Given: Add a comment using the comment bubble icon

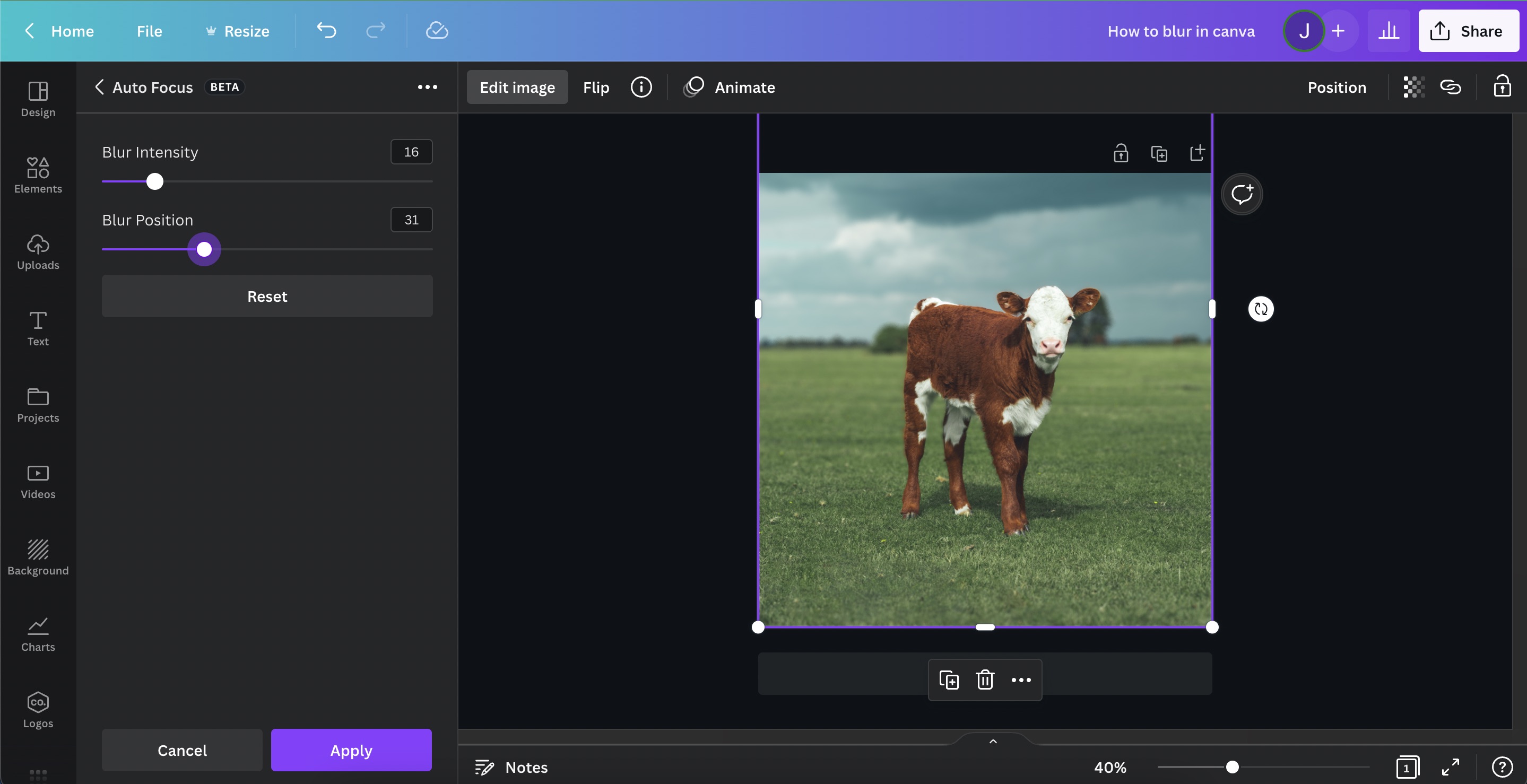Looking at the screenshot, I should point(1242,193).
